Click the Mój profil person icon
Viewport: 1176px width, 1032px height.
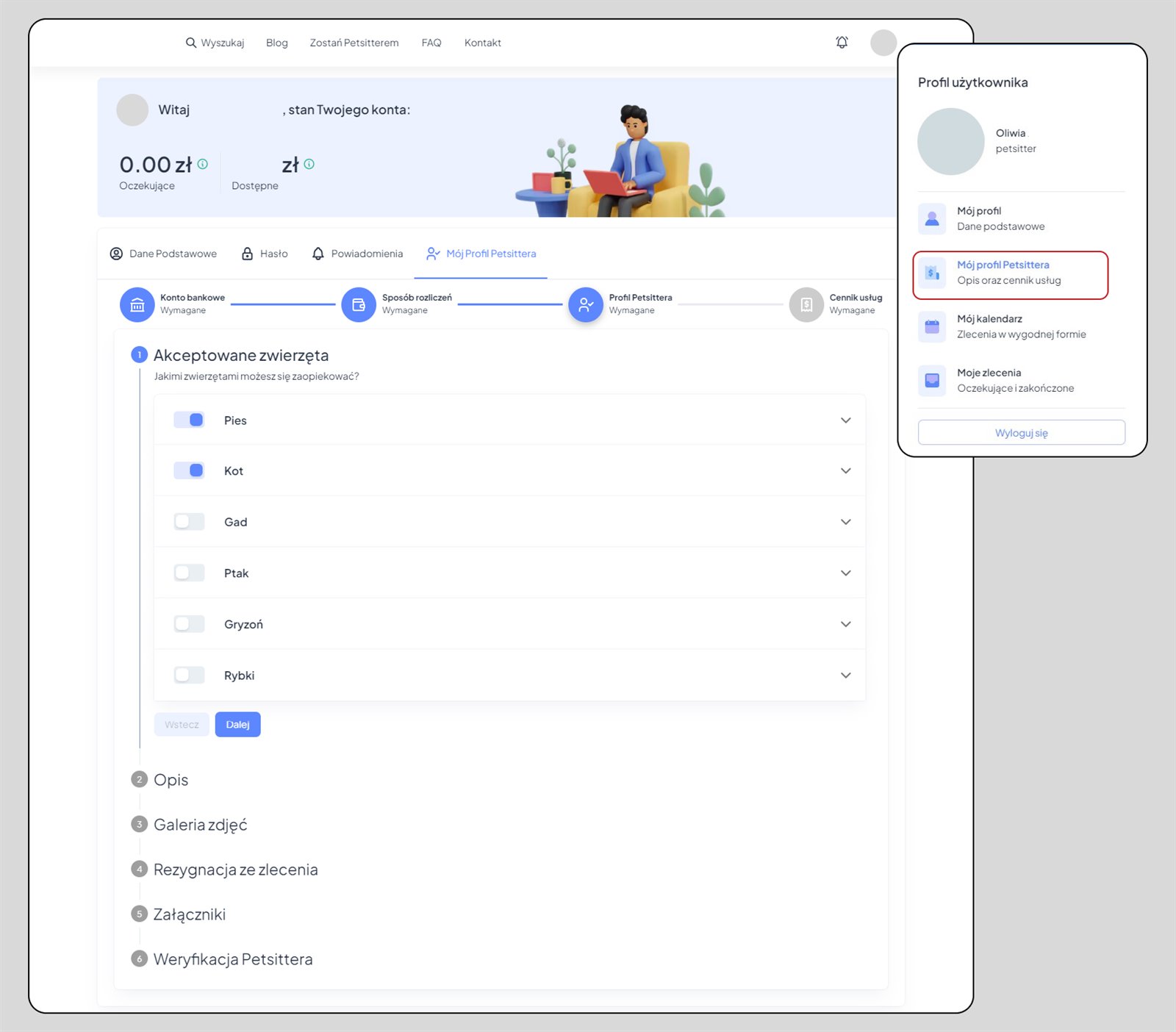[x=932, y=218]
